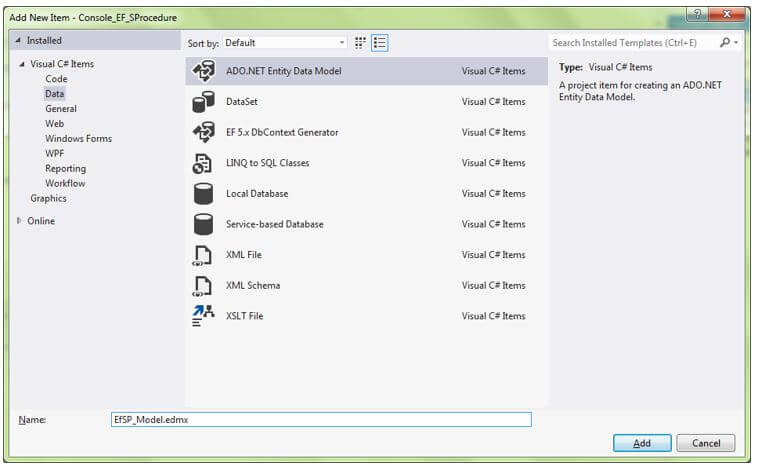Switch to medium icons list view

[380, 43]
